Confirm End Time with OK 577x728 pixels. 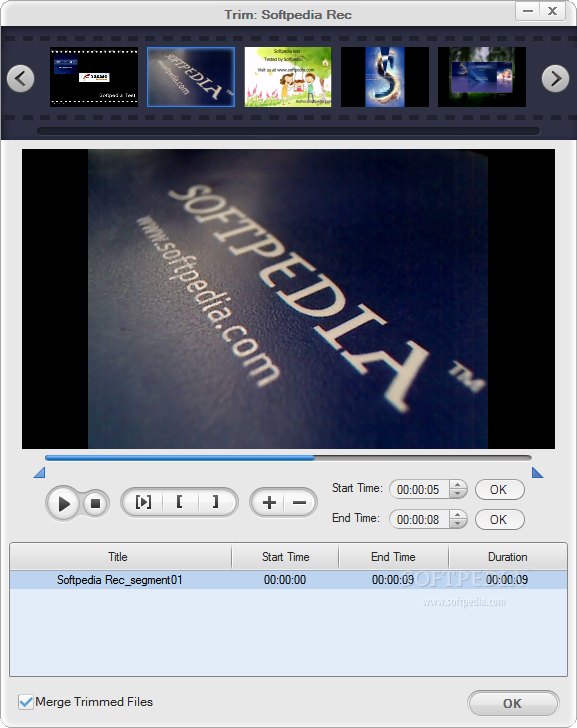[499, 520]
